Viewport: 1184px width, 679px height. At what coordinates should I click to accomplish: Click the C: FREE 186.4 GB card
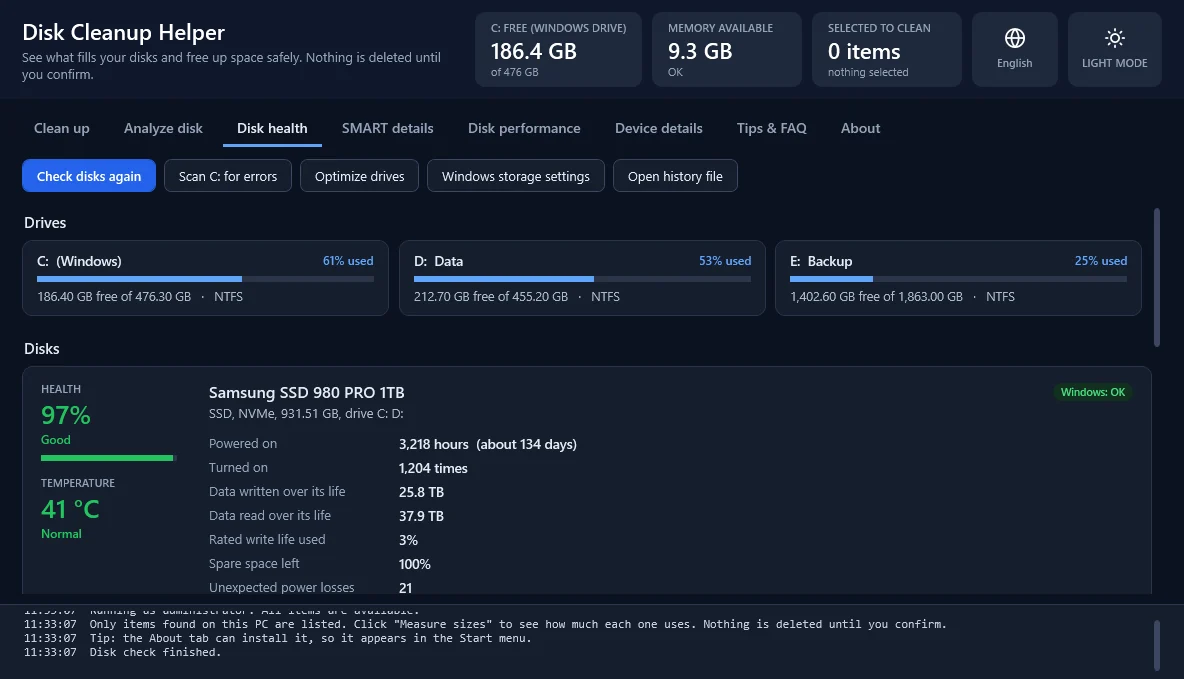[x=558, y=49]
